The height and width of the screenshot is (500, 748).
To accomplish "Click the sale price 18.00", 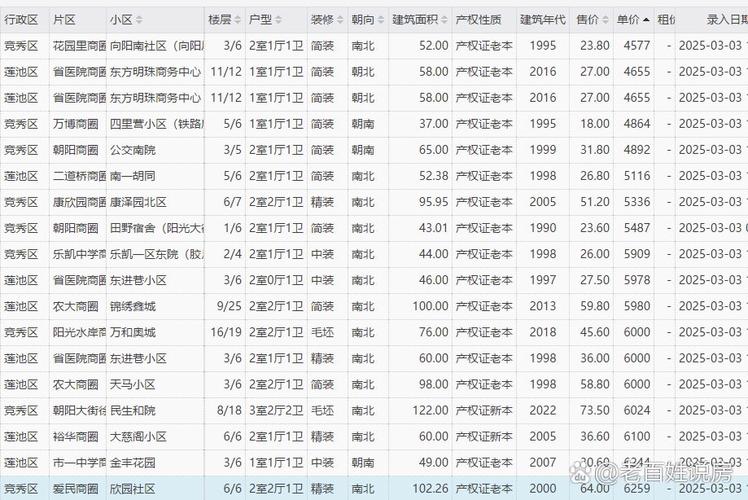I will pyautogui.click(x=595, y=124).
